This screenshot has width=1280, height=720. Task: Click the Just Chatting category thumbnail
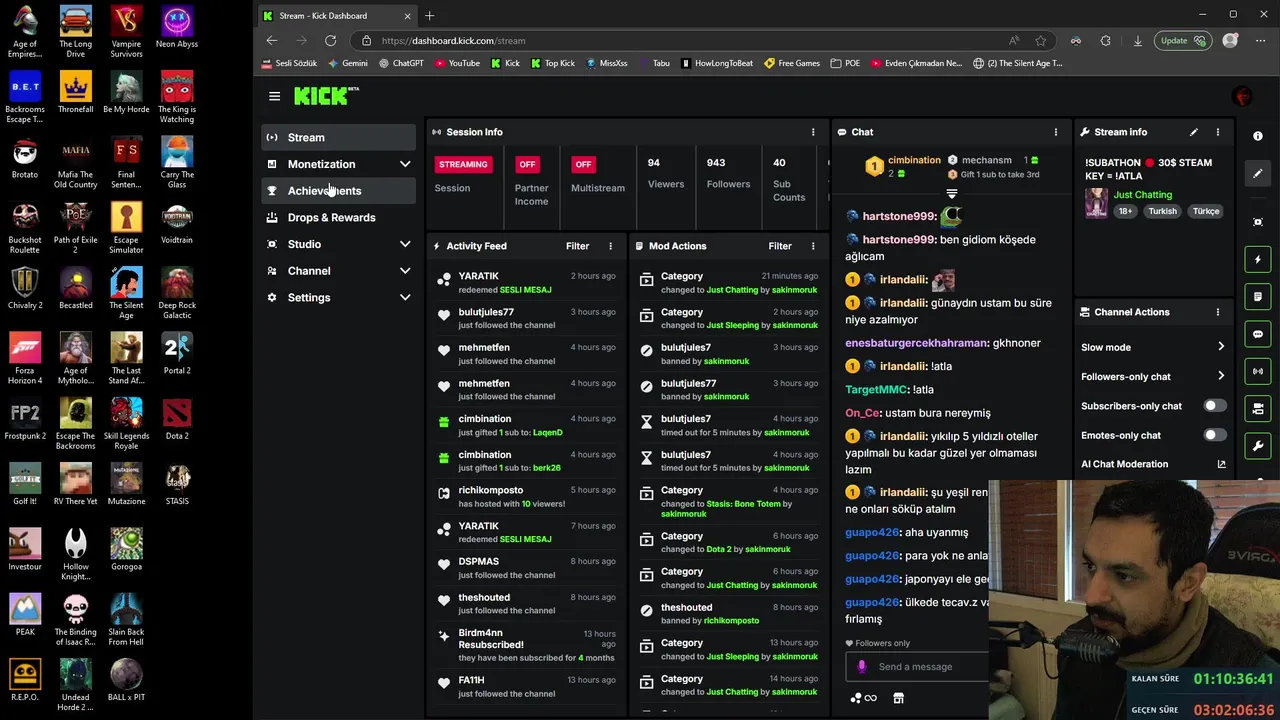click(x=1097, y=203)
